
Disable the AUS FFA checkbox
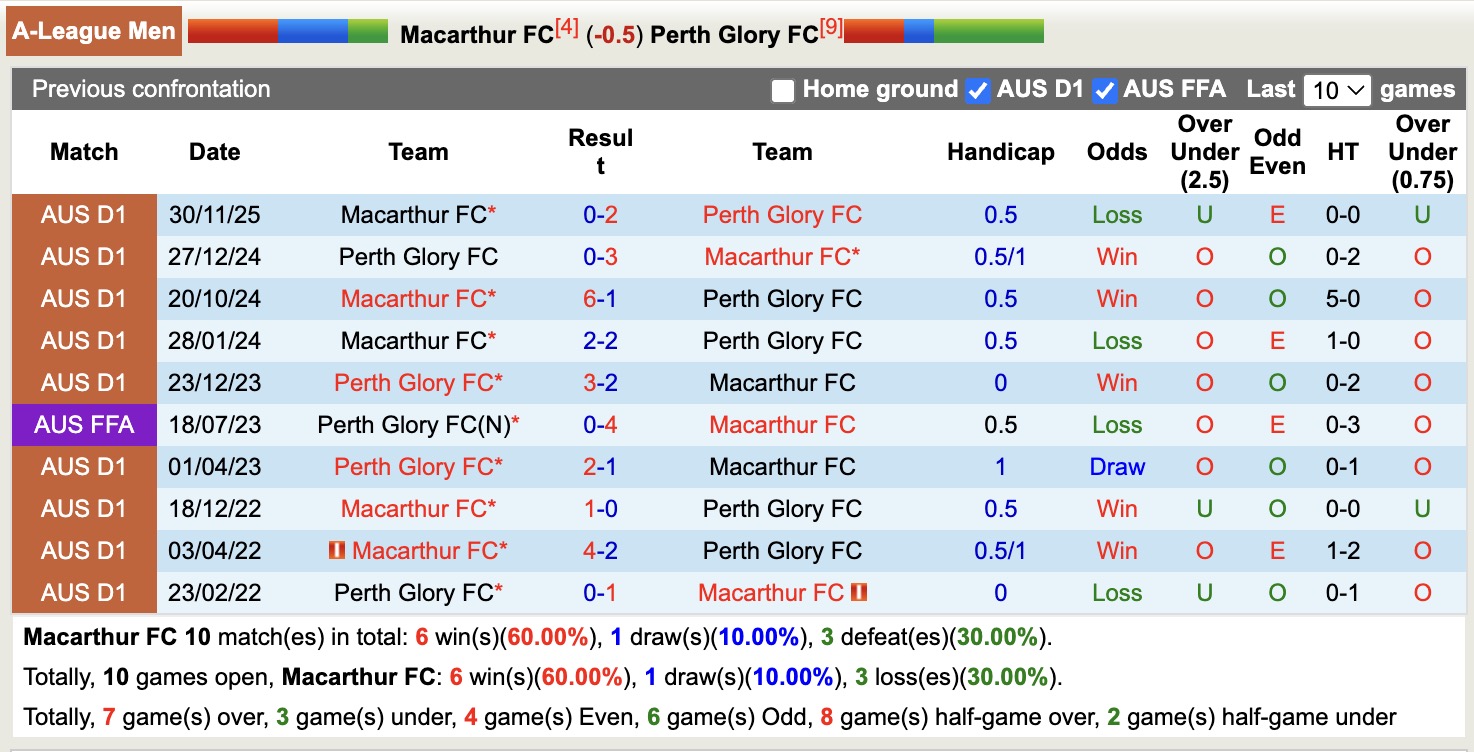click(1106, 89)
